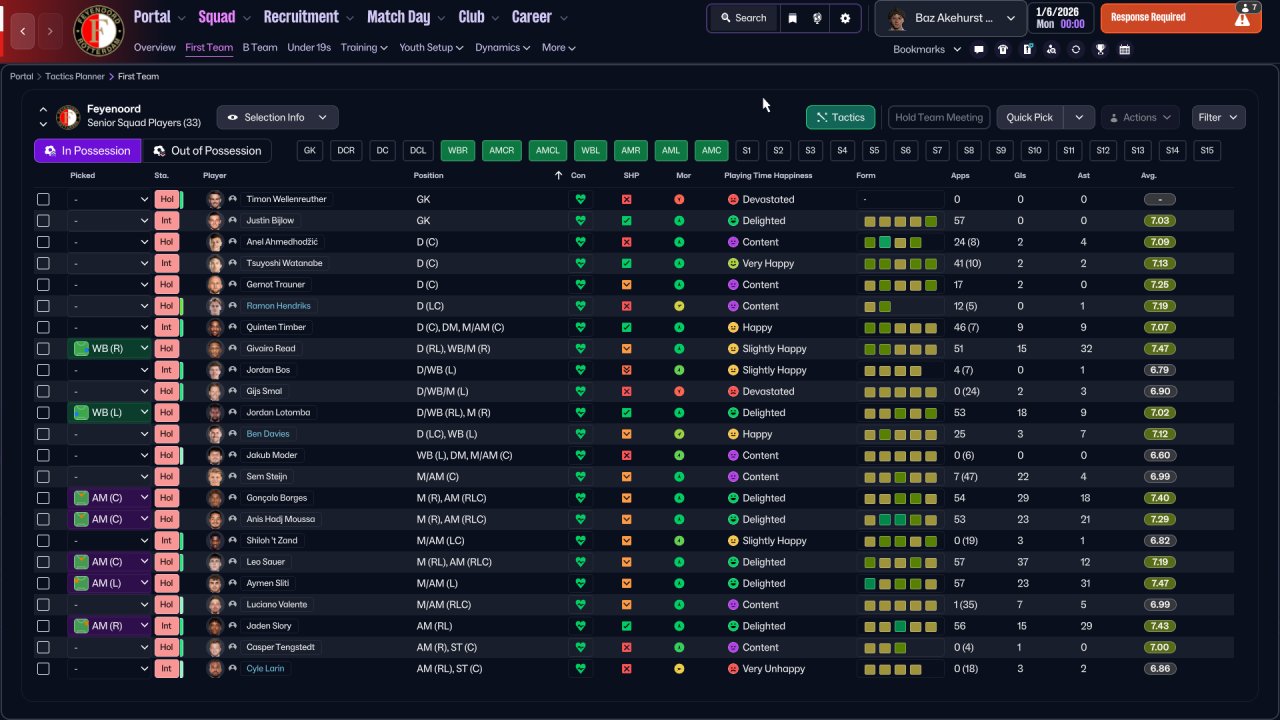The height and width of the screenshot is (720, 1280).
Task: Click Cyle Larin's yellow morale icon
Action: (679, 669)
